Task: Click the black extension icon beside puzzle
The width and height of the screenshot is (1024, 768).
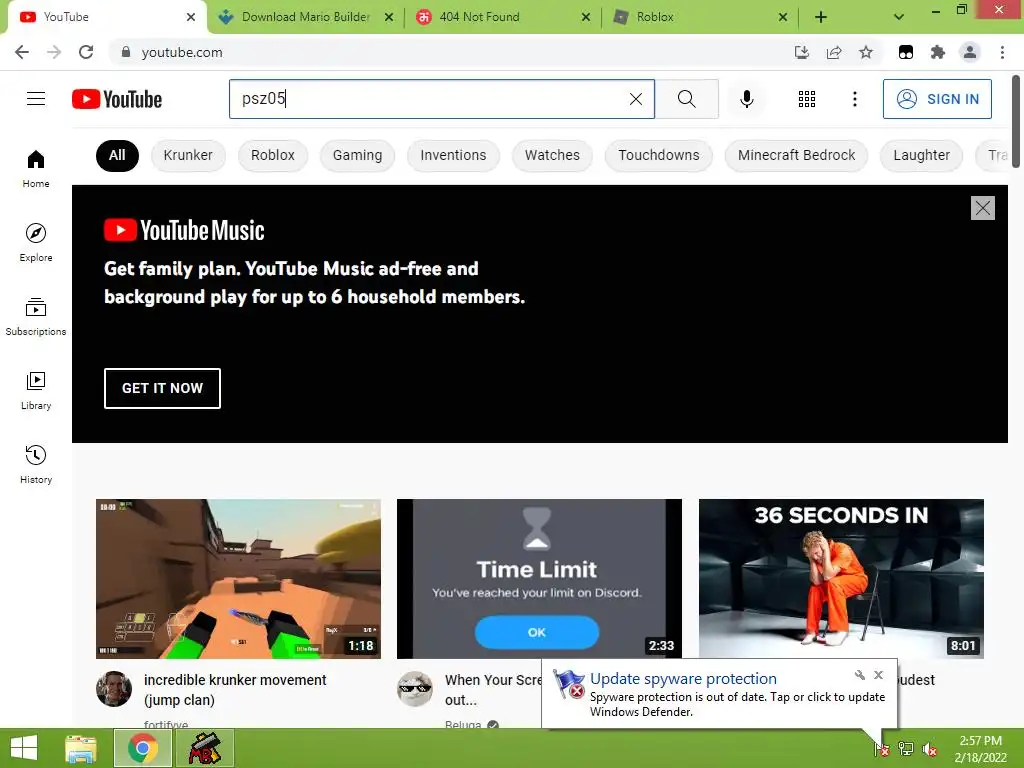Action: (906, 52)
